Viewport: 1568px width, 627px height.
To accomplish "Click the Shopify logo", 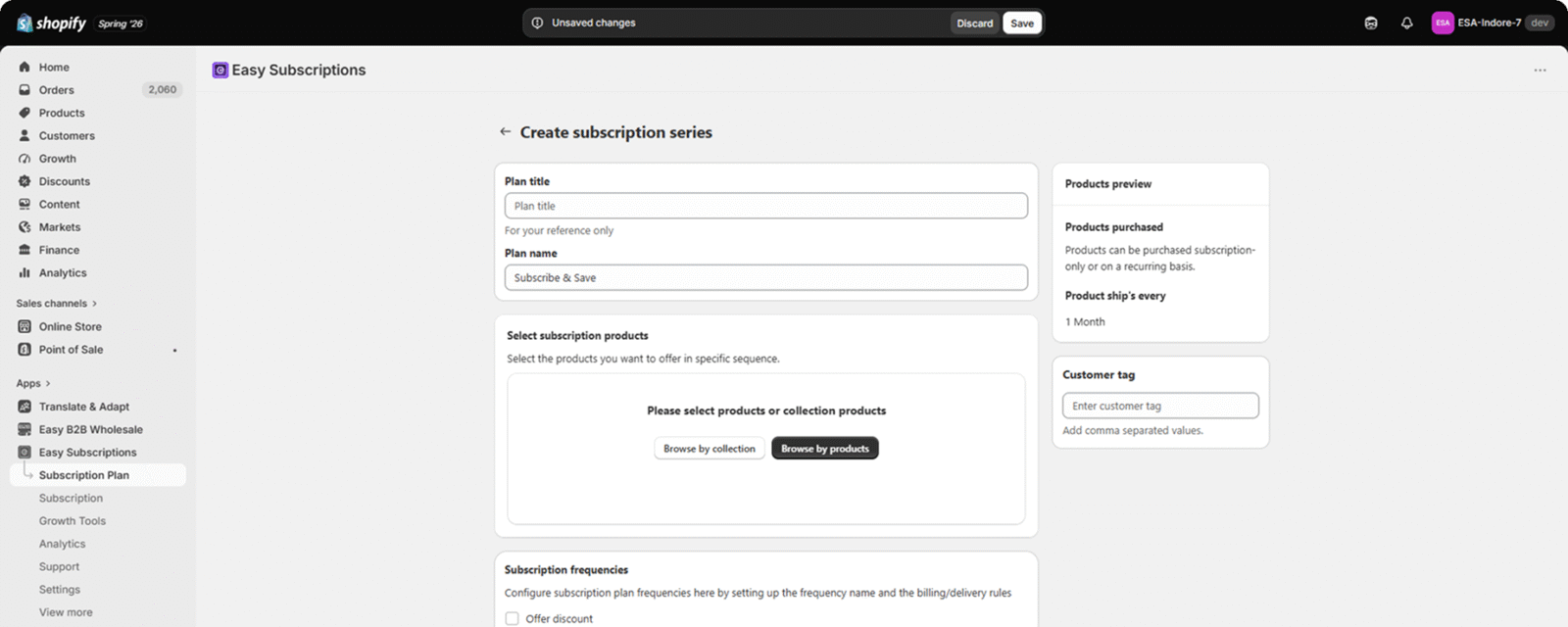I will click(x=51, y=23).
